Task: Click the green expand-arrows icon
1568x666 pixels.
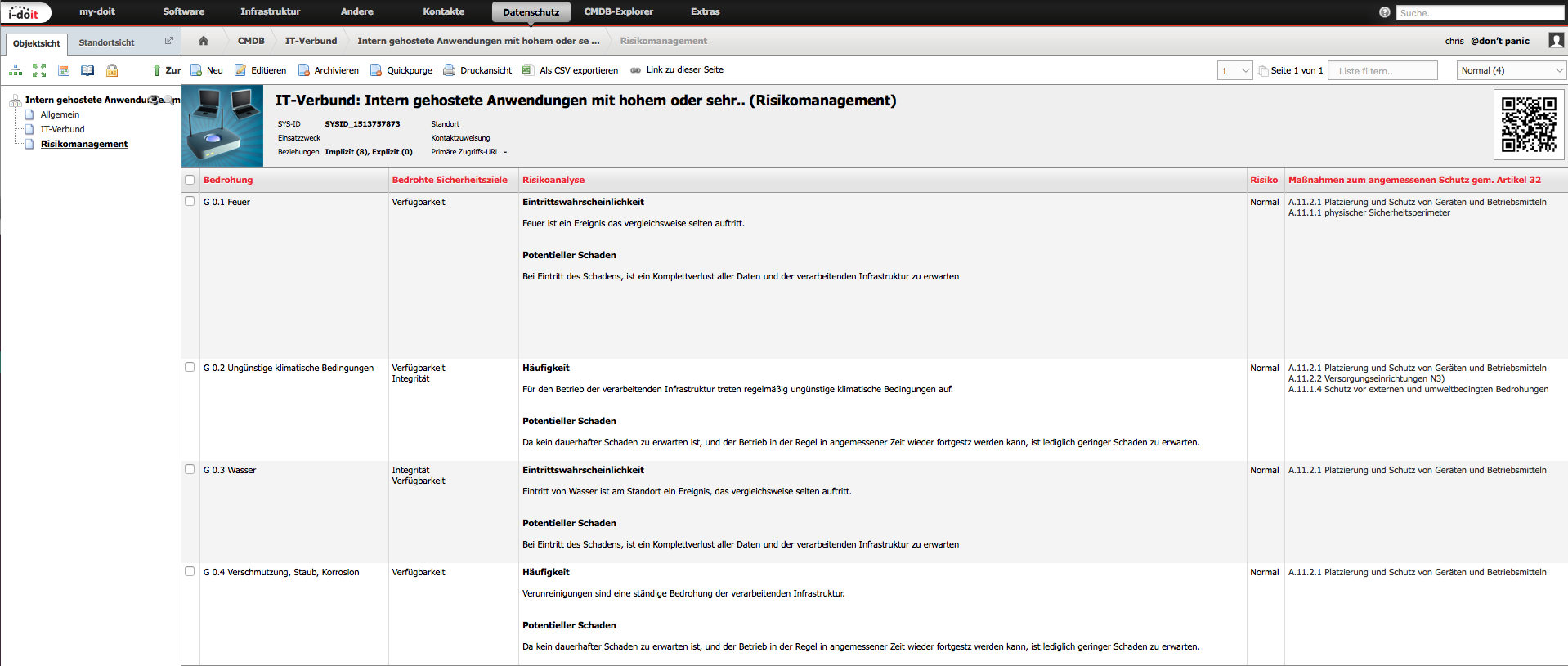Action: tap(39, 70)
